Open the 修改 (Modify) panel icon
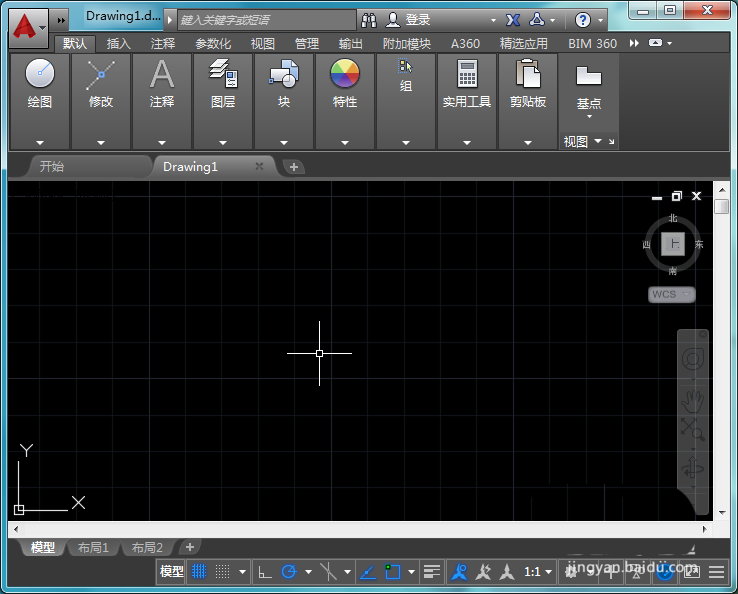The height and width of the screenshot is (594, 738). (101, 74)
